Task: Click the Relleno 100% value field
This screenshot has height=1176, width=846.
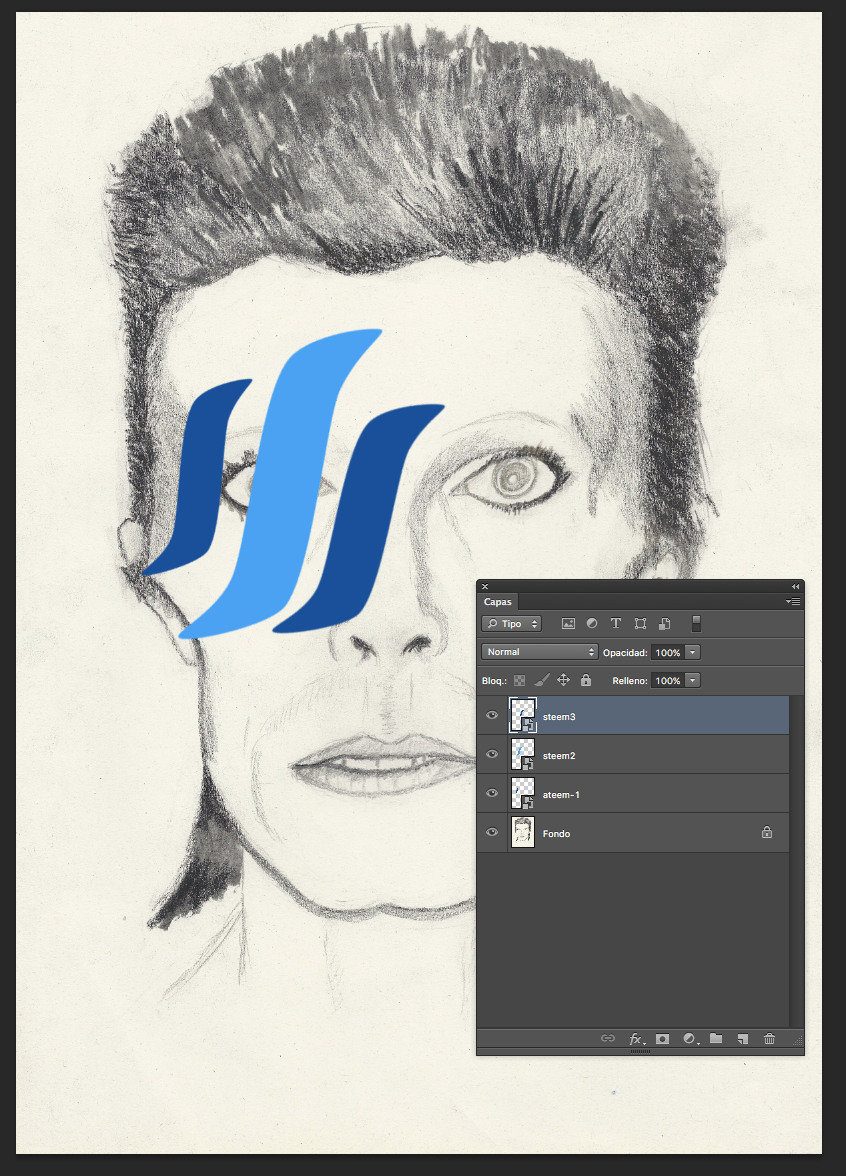Action: [x=668, y=680]
